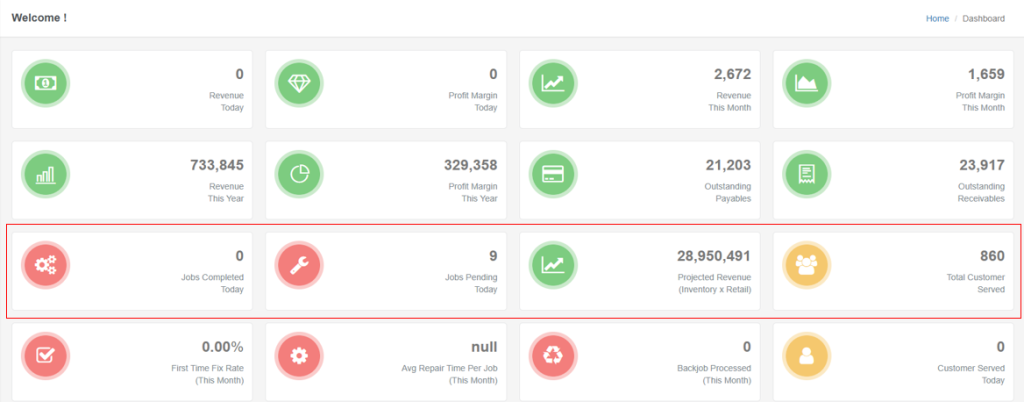The image size is (1024, 402).
Task: Click the Avg Repair Time gear icon
Action: 299,356
